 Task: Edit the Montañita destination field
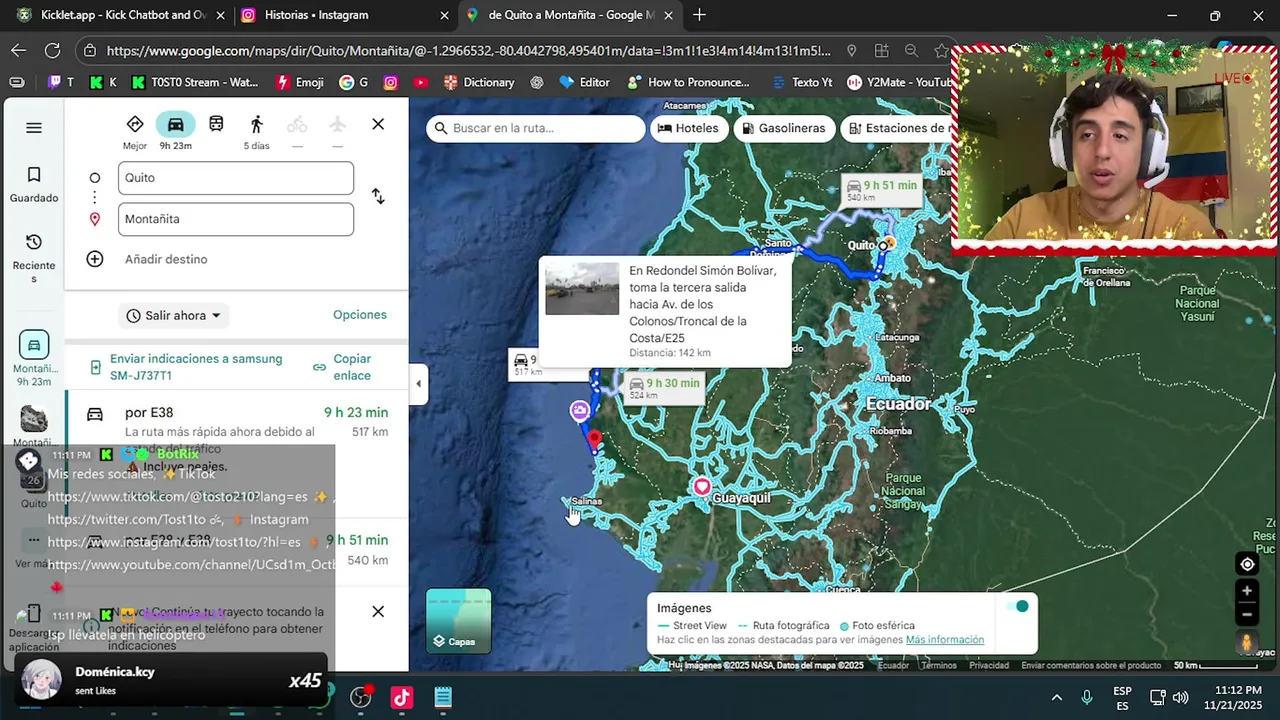[x=236, y=219]
